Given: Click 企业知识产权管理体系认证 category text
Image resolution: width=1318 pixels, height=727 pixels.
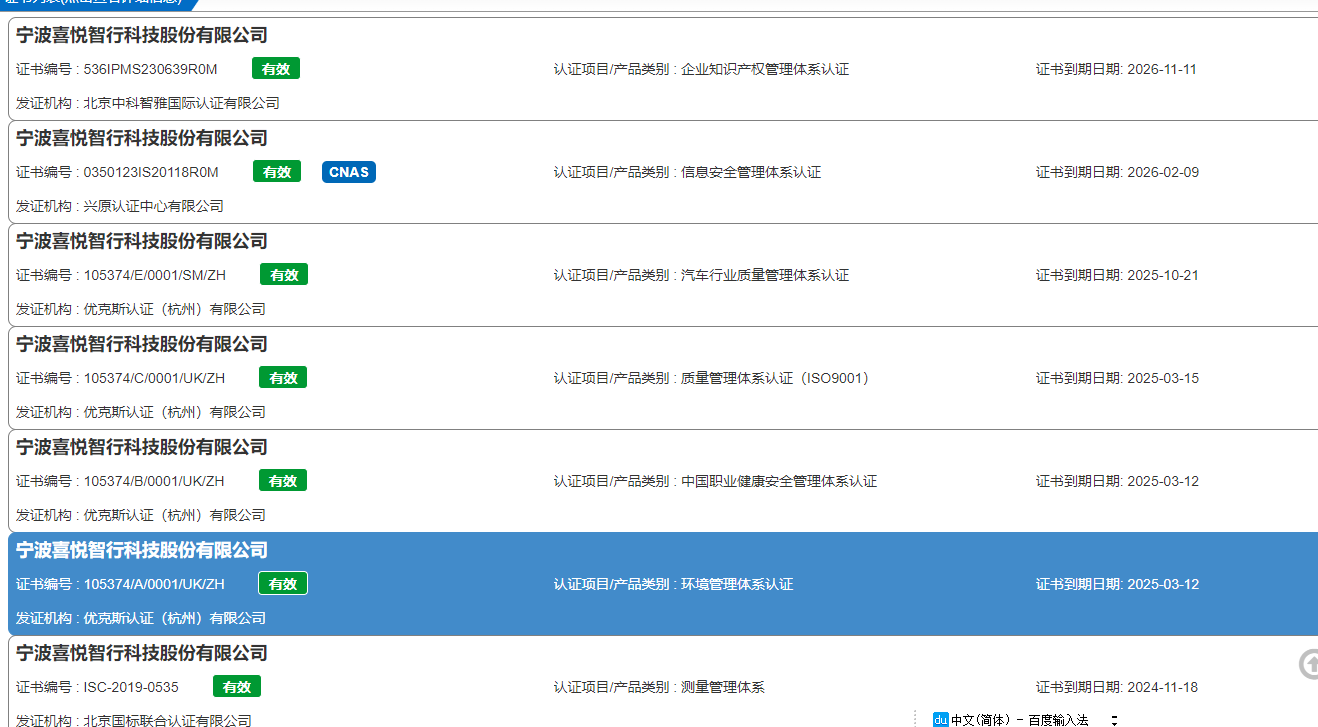Looking at the screenshot, I should point(765,69).
